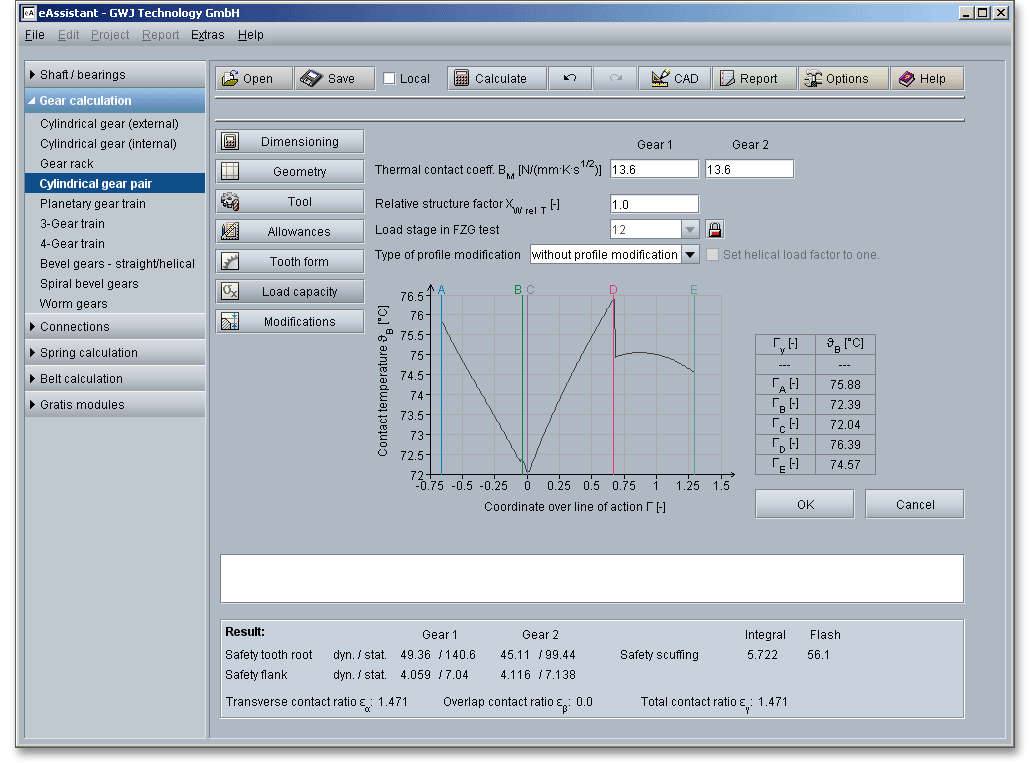
Task: Click the OK button
Action: coord(805,505)
